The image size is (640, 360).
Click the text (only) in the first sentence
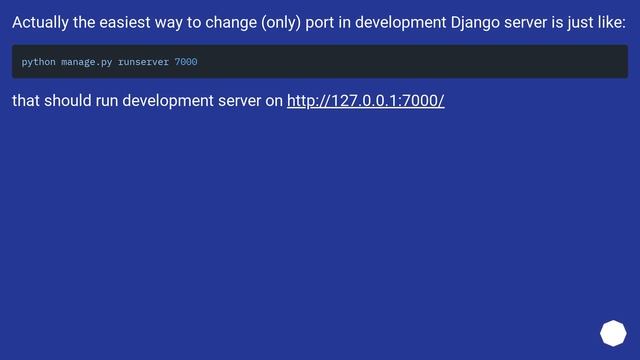281,22
